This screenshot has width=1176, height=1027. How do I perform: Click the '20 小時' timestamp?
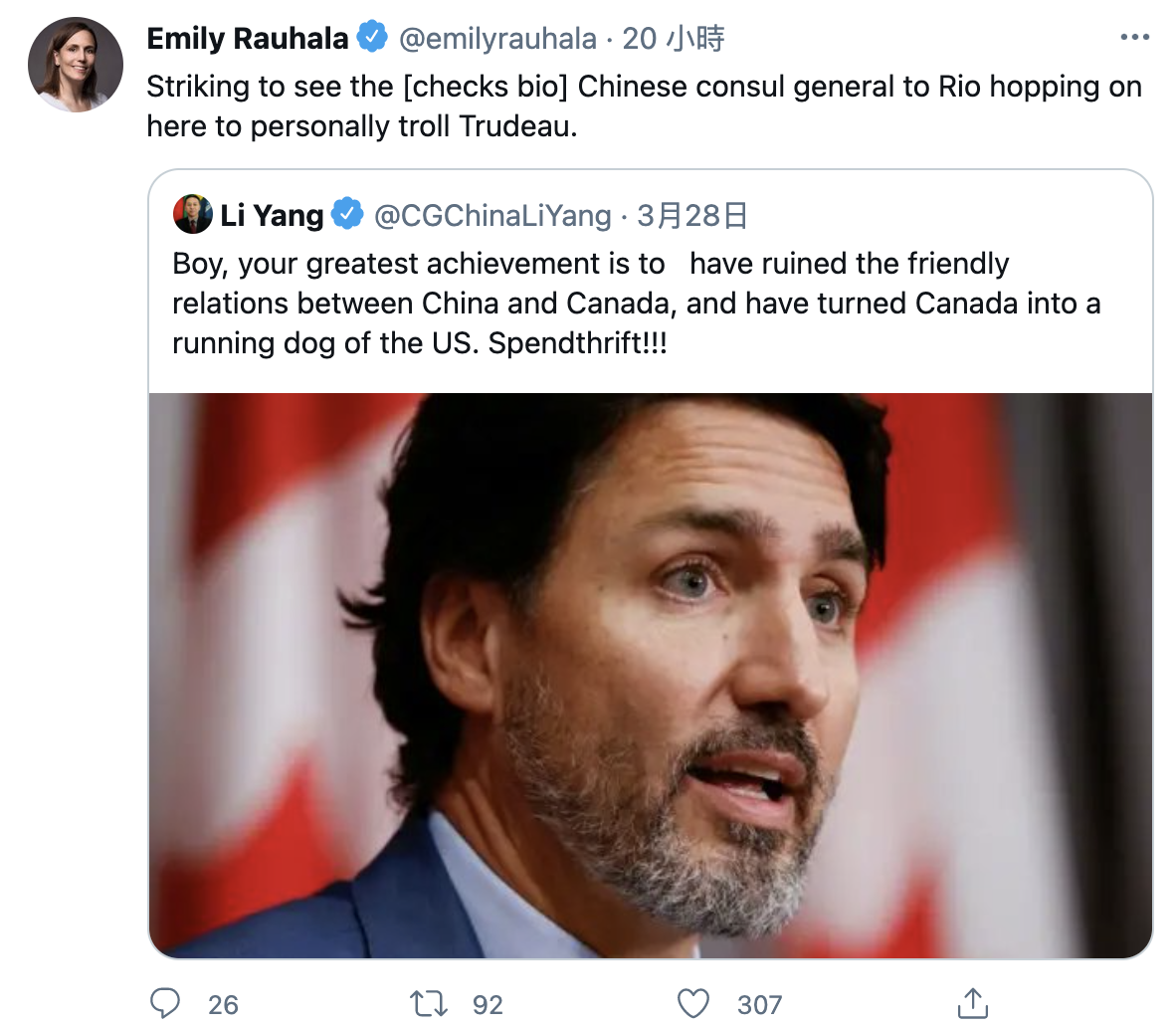[x=674, y=38]
